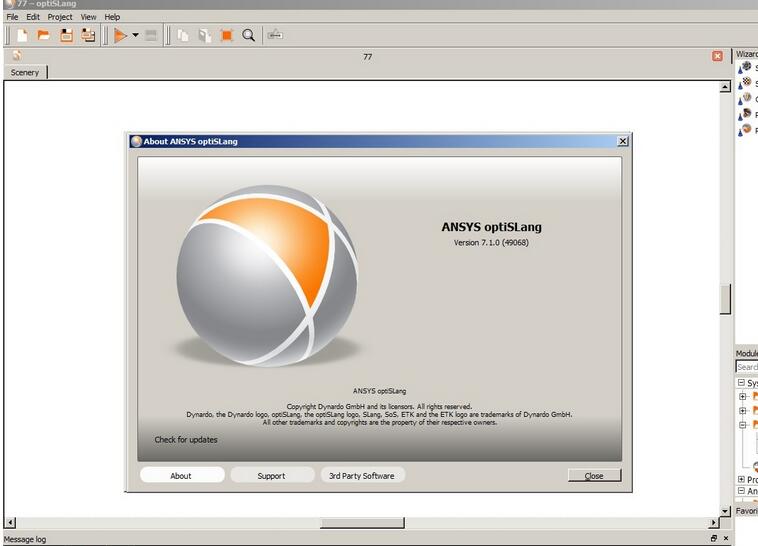Switch to the 3rd Party Software tab
Image resolution: width=758 pixels, height=546 pixels.
pos(362,475)
